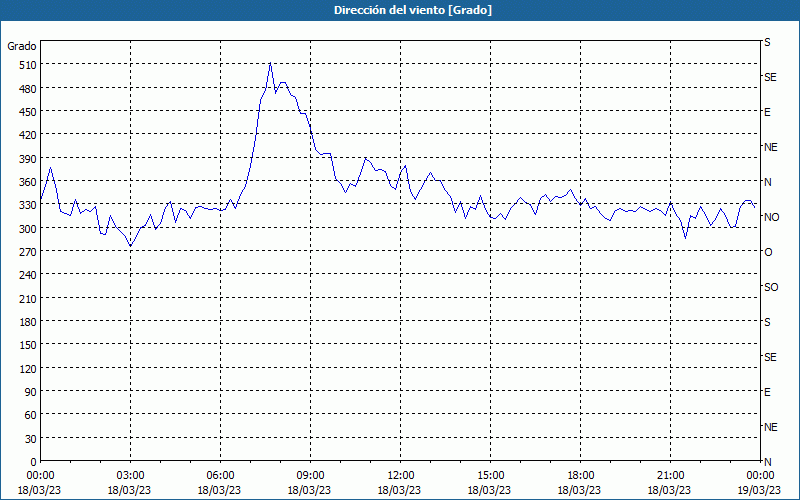Select the 03:00 time axis label
Screen dimensions: 800x500
130,476
